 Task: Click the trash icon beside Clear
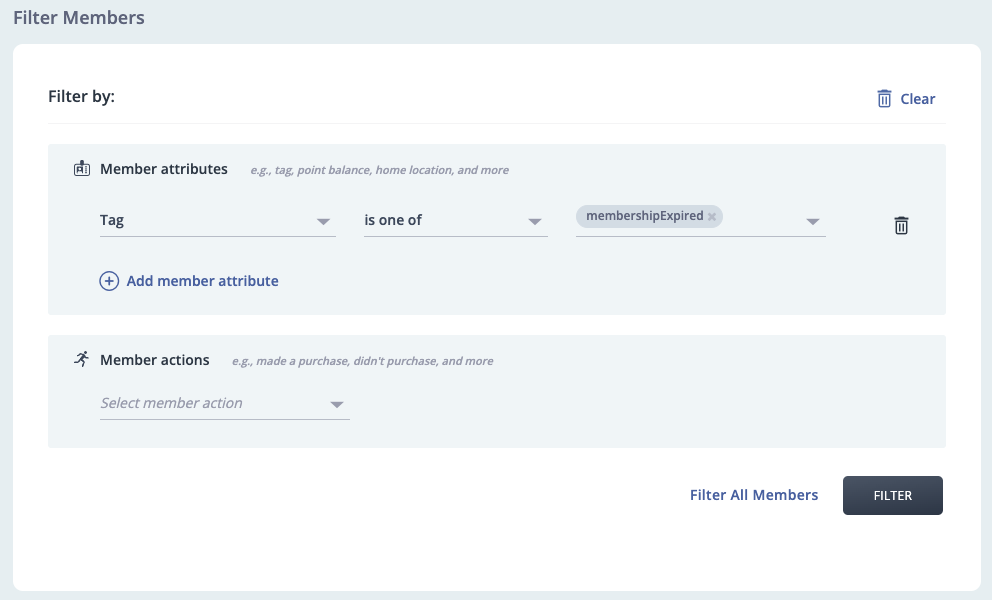[884, 99]
